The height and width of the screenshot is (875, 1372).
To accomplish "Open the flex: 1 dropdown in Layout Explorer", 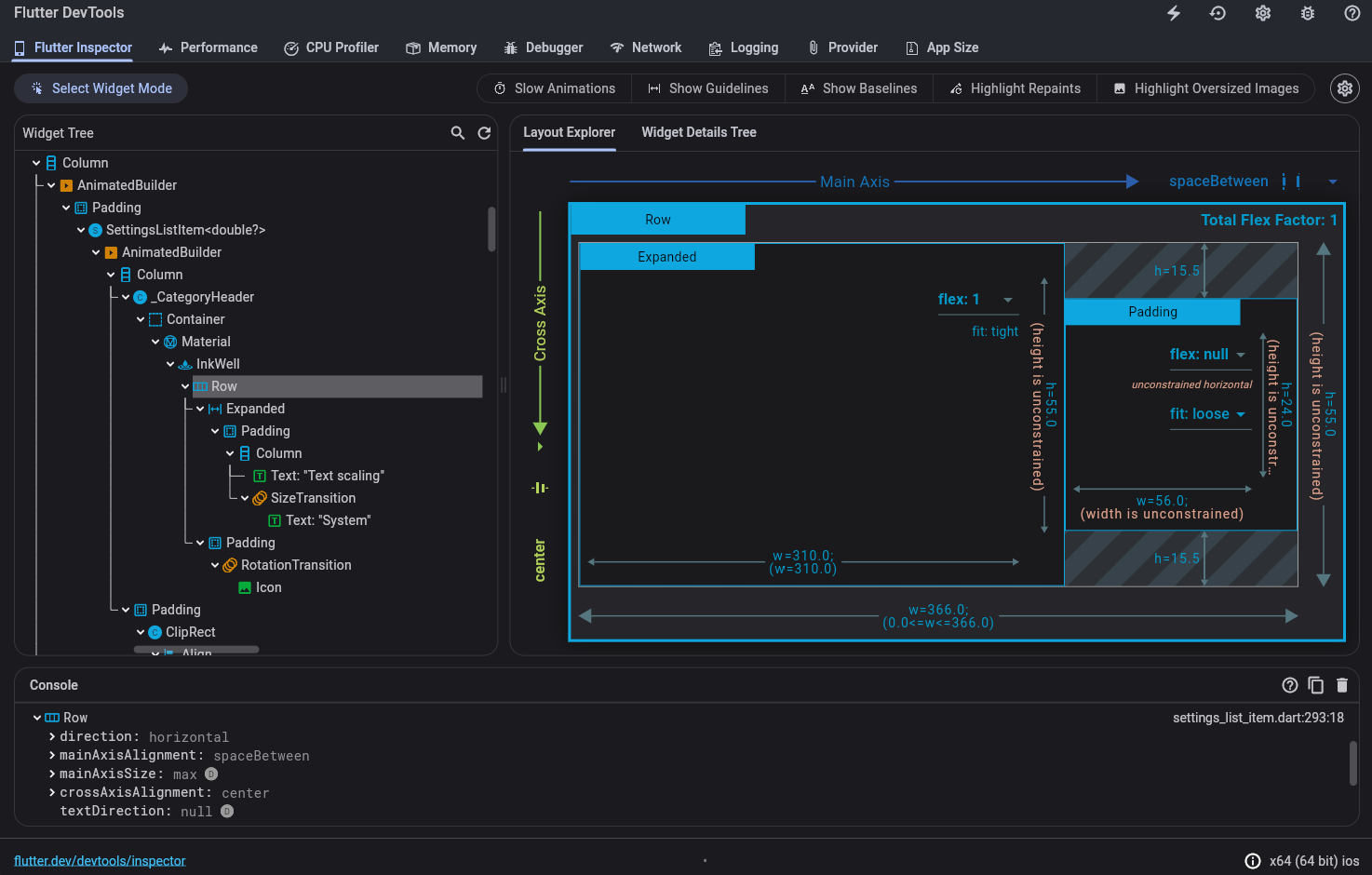I will coord(1007,299).
